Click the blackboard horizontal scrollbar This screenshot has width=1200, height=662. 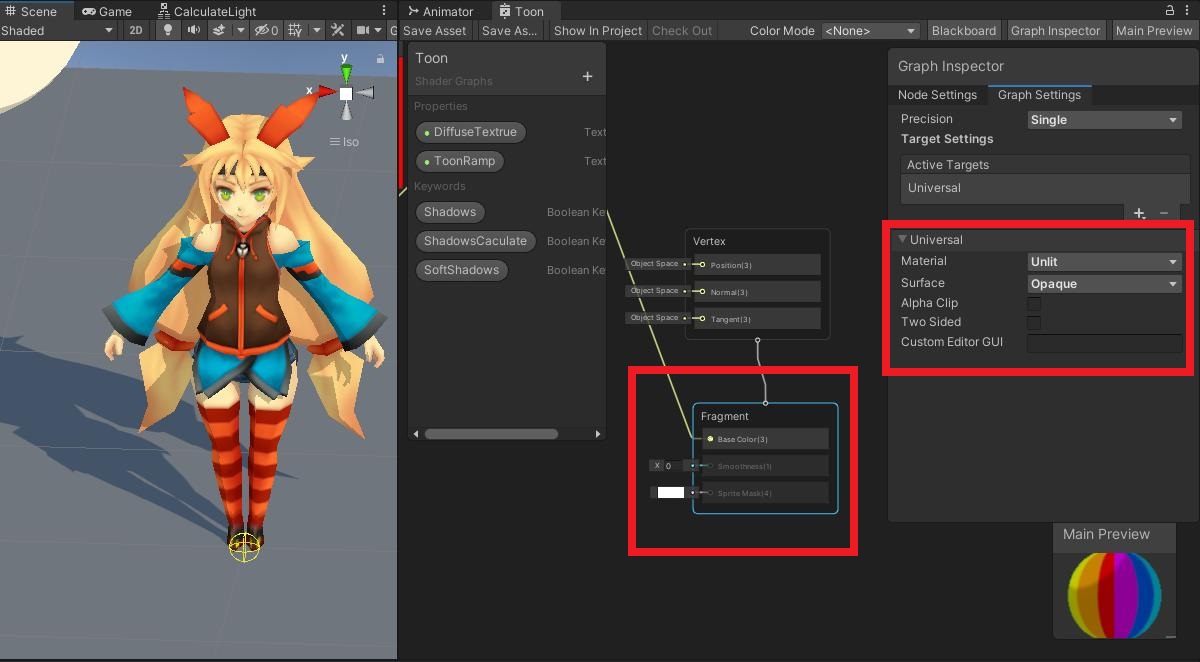click(x=491, y=434)
